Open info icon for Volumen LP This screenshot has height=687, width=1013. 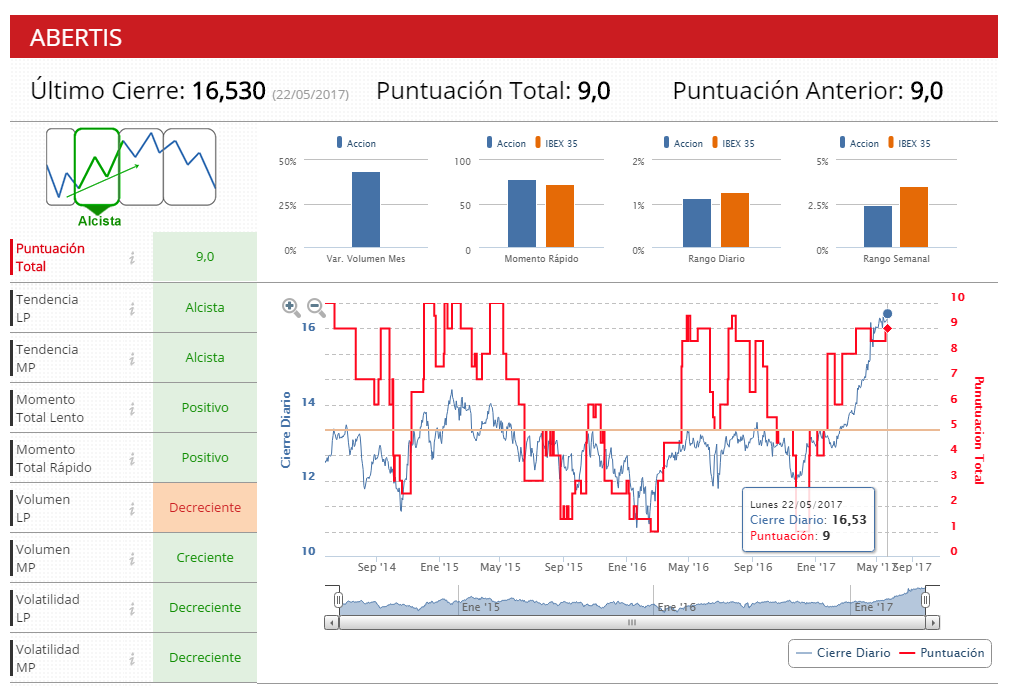(x=132, y=509)
